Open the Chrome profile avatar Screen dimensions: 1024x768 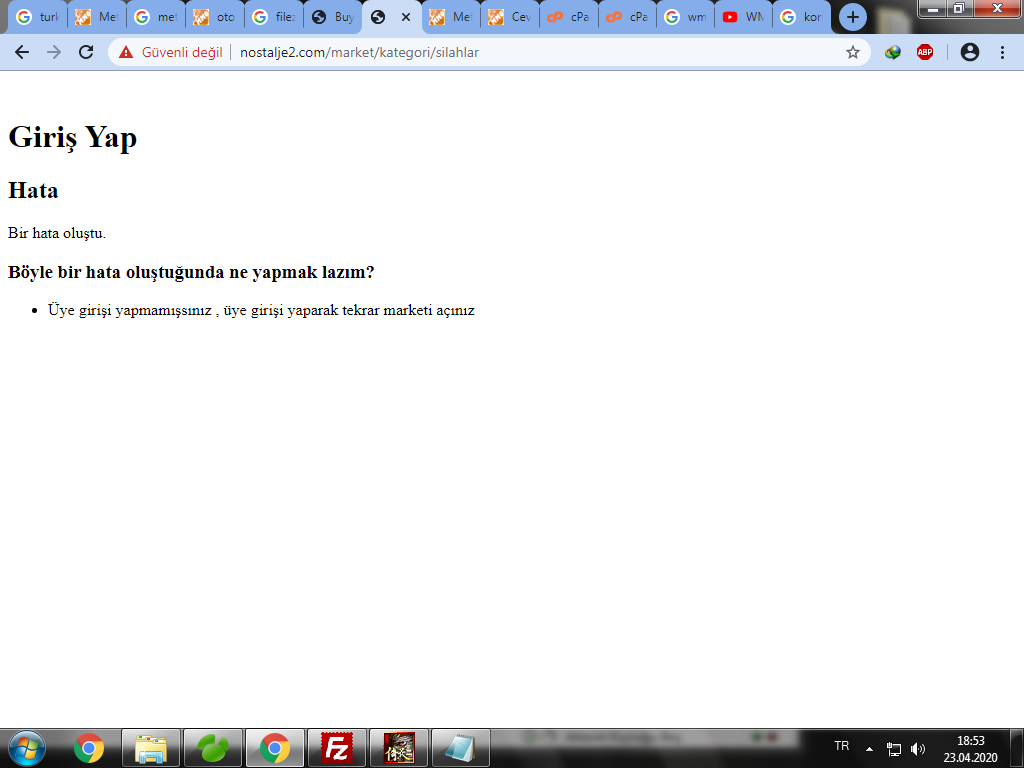970,52
